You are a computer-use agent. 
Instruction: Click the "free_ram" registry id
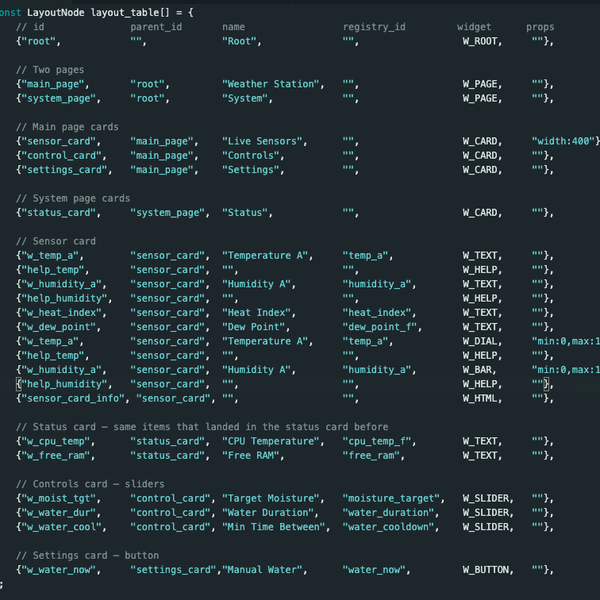click(x=371, y=456)
